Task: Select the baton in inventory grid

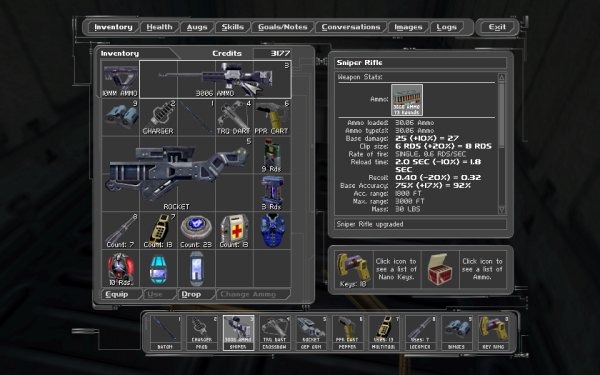Action: coord(196,117)
